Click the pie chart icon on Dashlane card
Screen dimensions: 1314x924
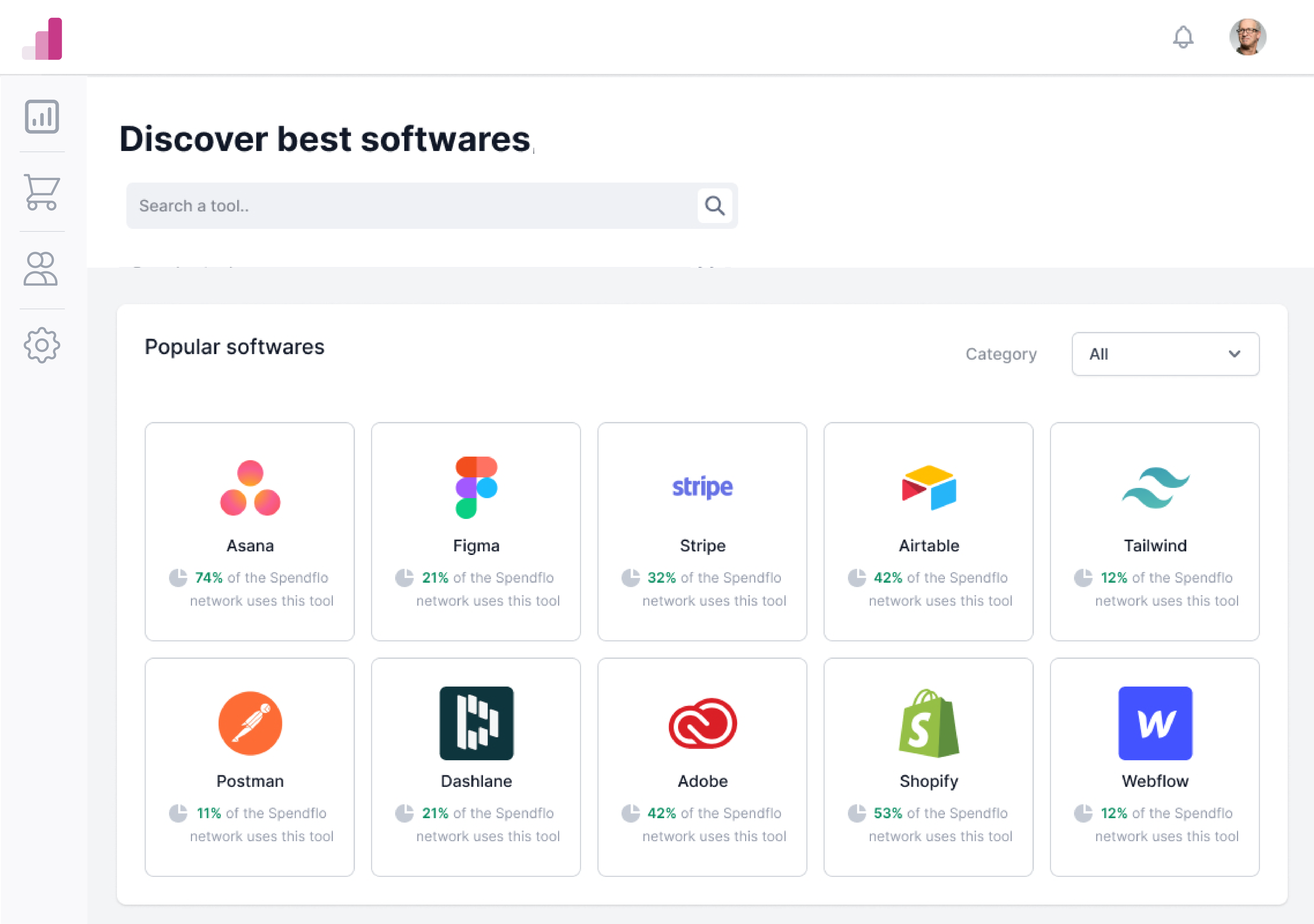pos(404,813)
